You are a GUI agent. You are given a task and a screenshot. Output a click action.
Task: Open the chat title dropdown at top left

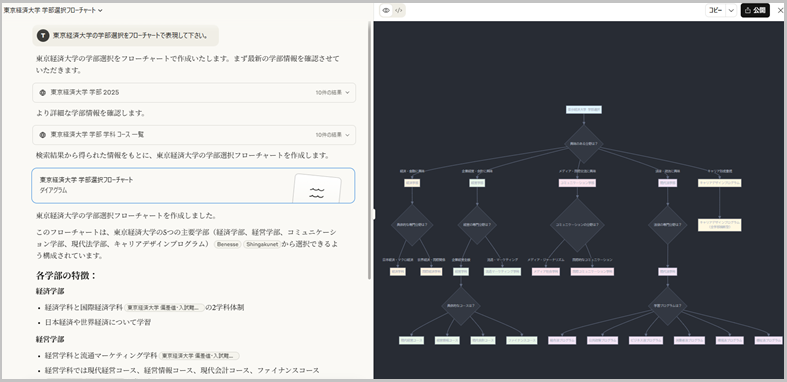(53, 10)
